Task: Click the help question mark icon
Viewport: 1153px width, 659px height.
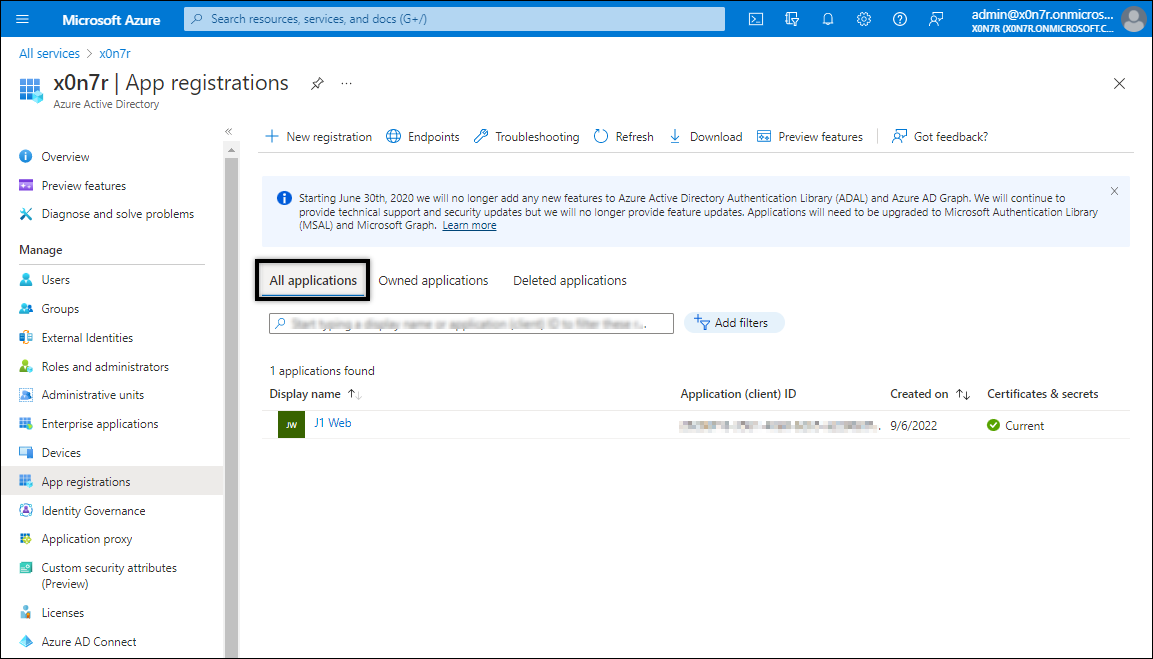Action: click(900, 19)
